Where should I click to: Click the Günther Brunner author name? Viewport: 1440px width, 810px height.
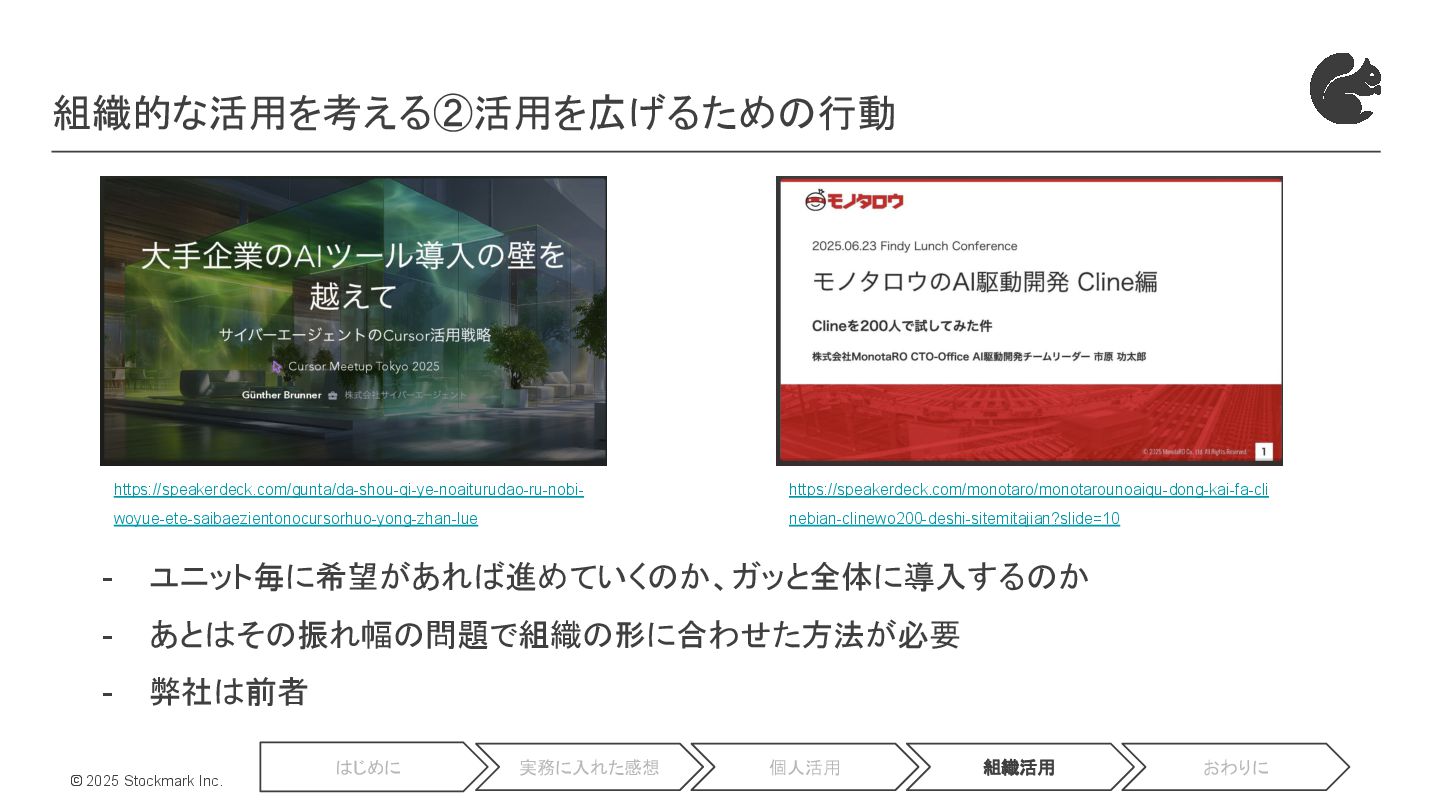tap(281, 395)
